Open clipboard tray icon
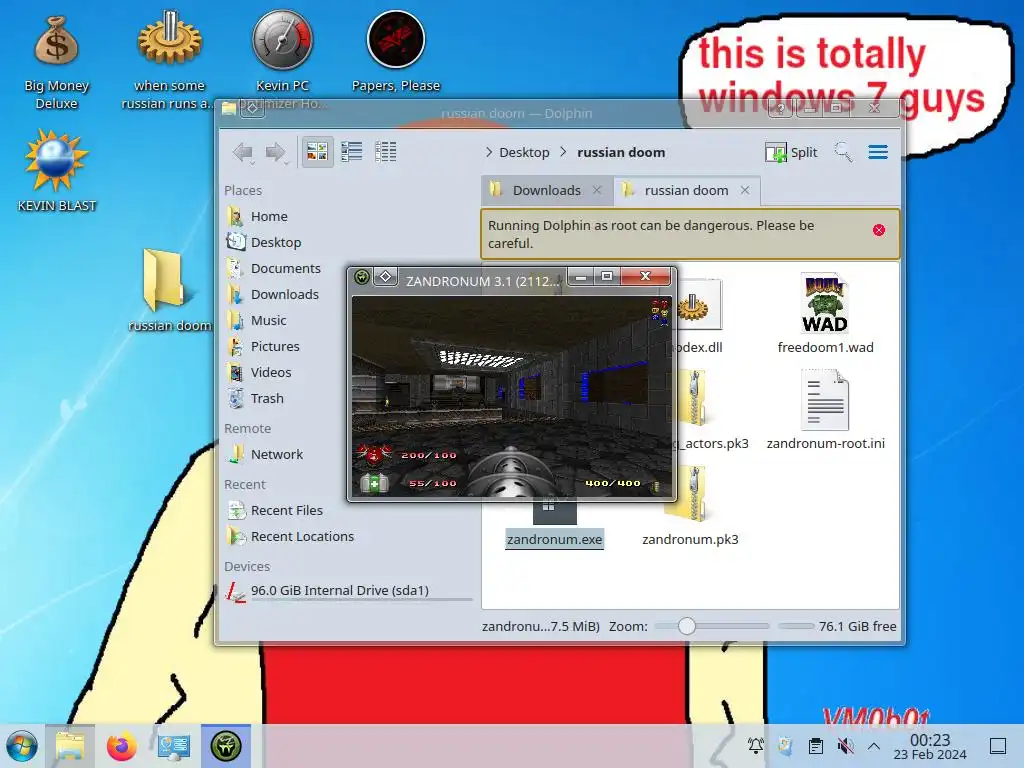Image resolution: width=1024 pixels, height=768 pixels. tap(816, 746)
